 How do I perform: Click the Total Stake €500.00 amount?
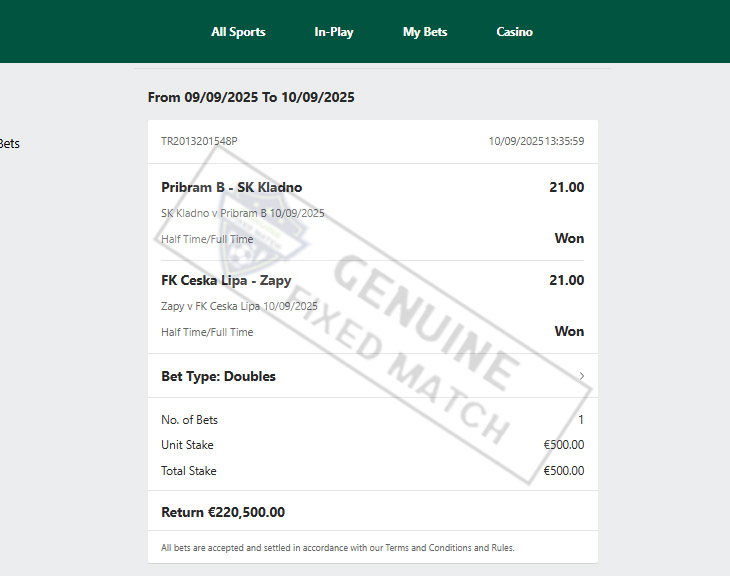tap(564, 470)
